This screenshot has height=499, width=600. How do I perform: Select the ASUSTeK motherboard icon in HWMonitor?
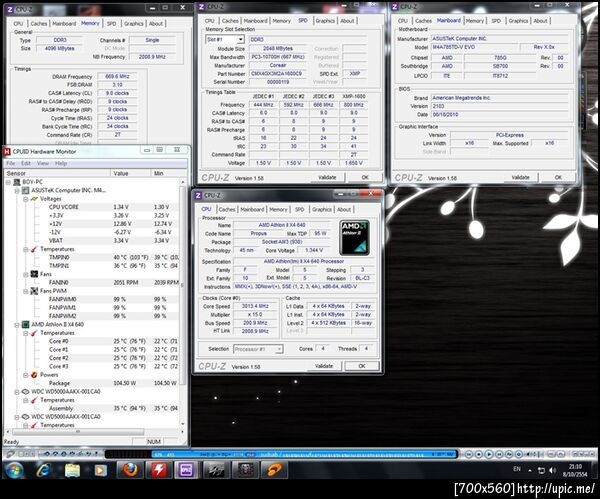click(x=25, y=191)
